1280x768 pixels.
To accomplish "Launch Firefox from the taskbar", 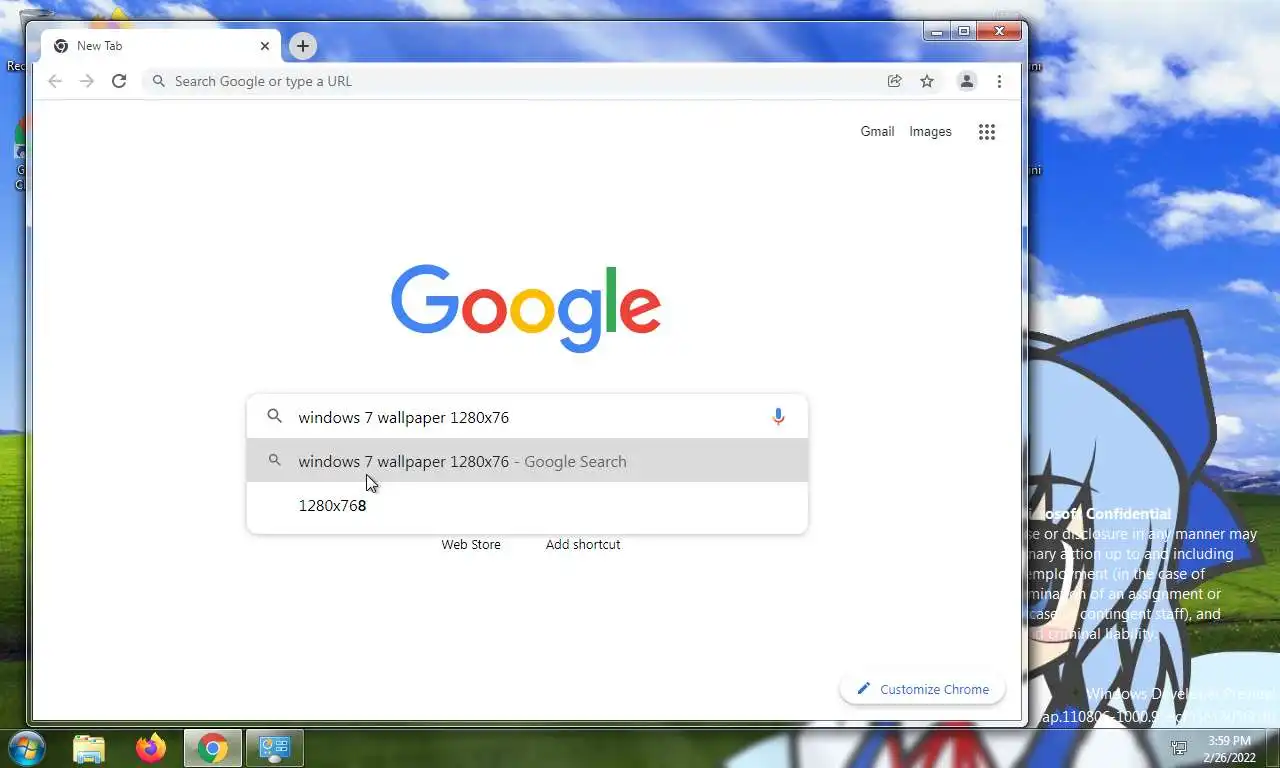I will pyautogui.click(x=151, y=748).
